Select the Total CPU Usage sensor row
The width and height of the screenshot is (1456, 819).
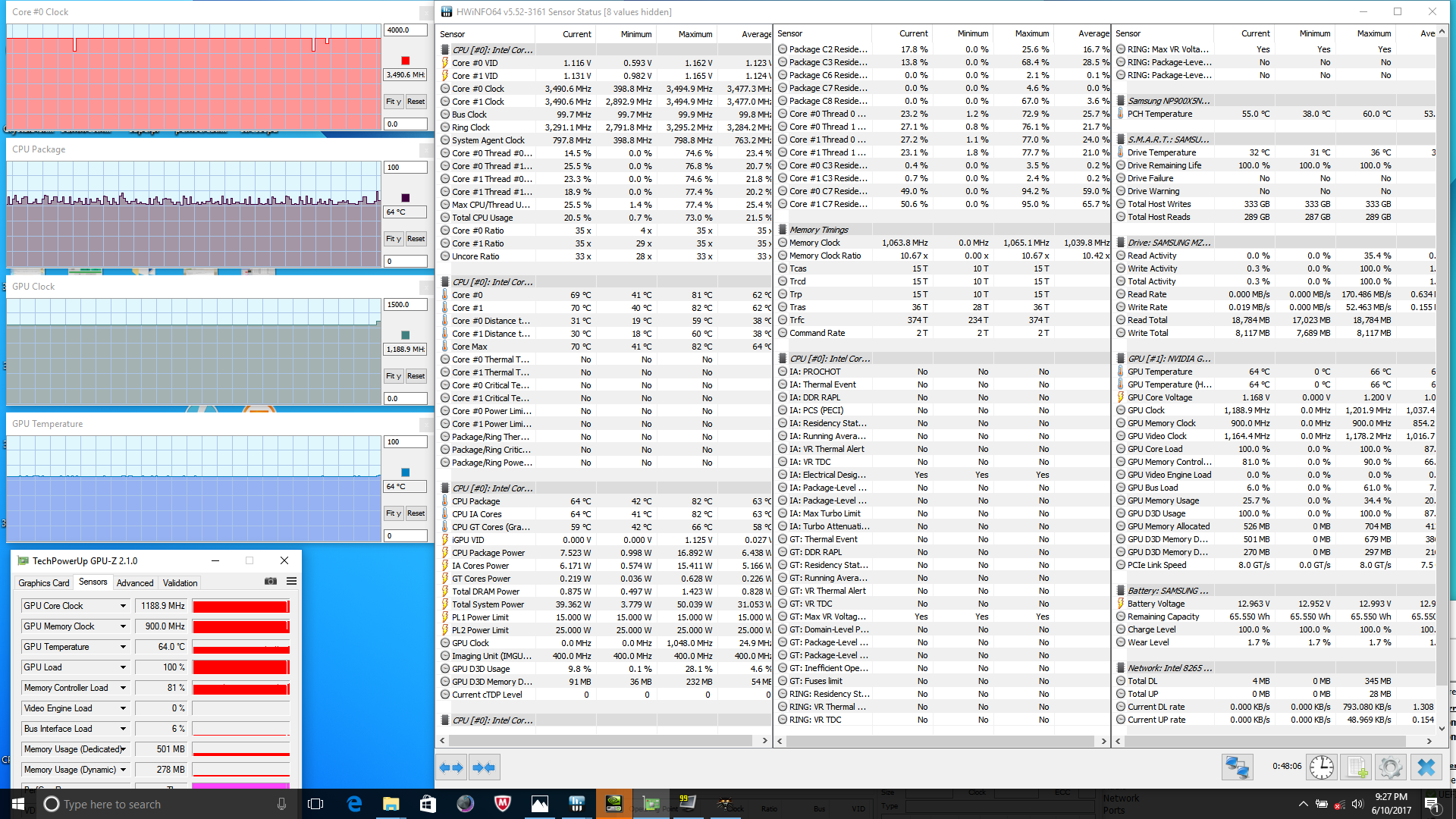[605, 218]
